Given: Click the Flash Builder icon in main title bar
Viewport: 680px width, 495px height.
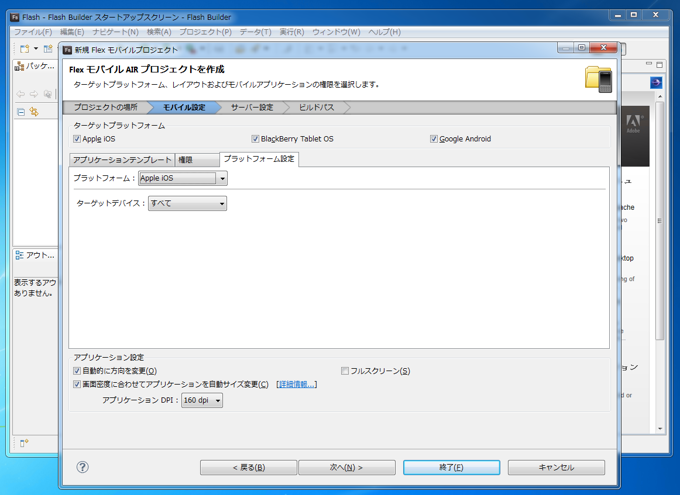Looking at the screenshot, I should 15,17.
